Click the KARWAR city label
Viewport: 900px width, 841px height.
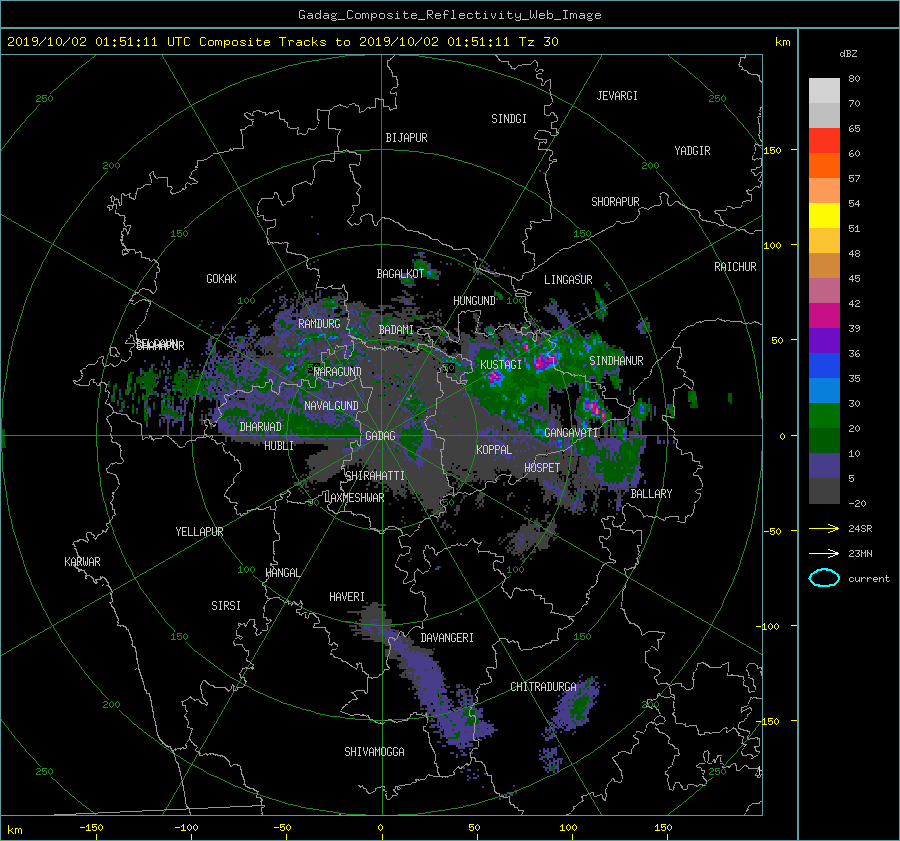click(x=82, y=561)
